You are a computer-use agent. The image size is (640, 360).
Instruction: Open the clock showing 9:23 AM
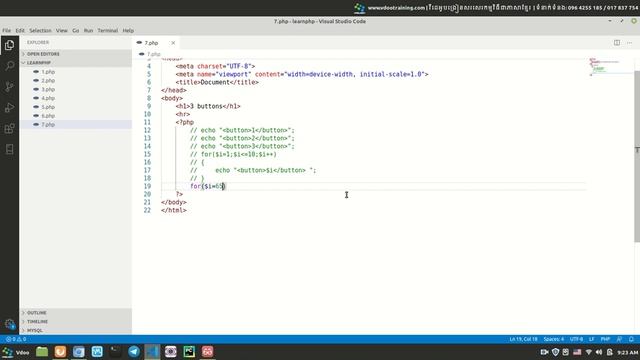pos(627,352)
